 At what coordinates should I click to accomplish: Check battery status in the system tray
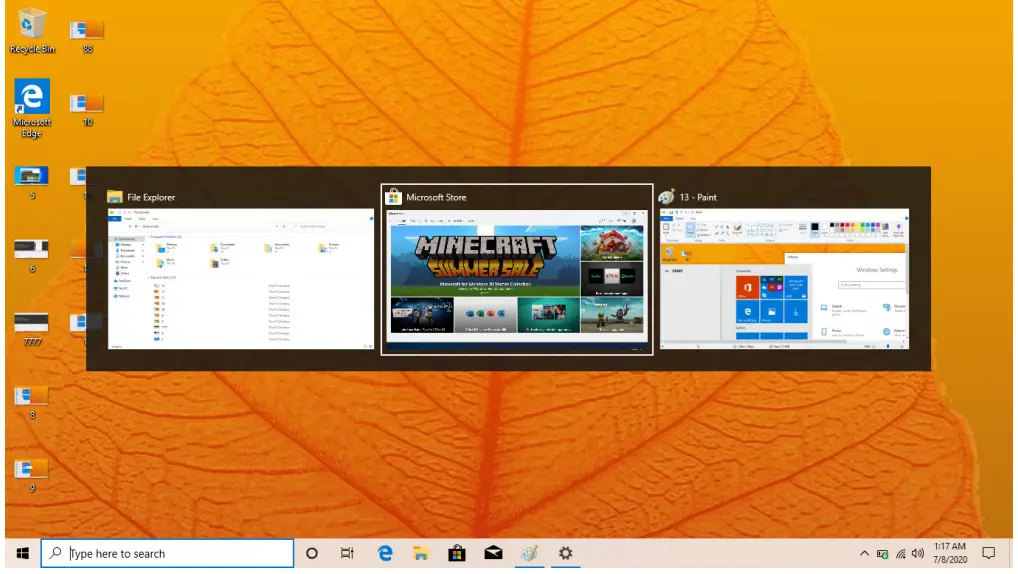(x=882, y=554)
